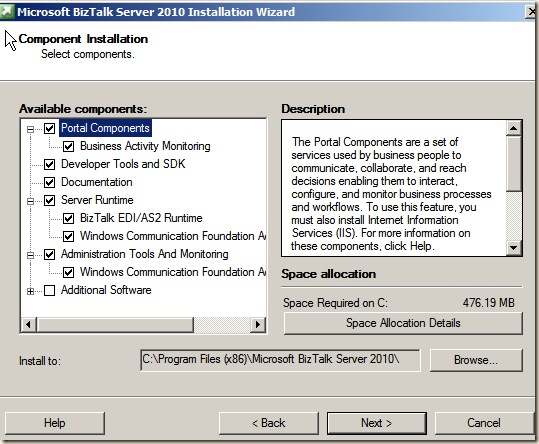Uncheck the Portal Components checkbox

click(50, 129)
